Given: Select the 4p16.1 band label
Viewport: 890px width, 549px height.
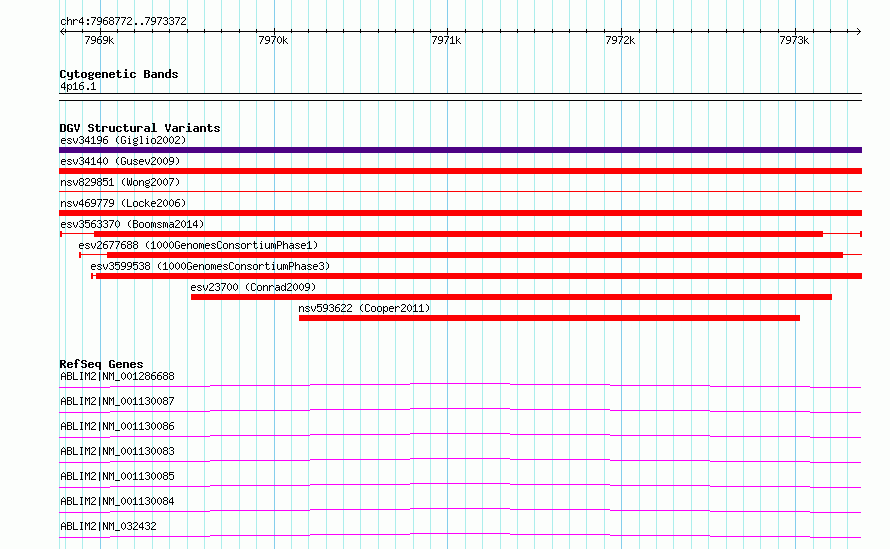Looking at the screenshot, I should tap(78, 86).
